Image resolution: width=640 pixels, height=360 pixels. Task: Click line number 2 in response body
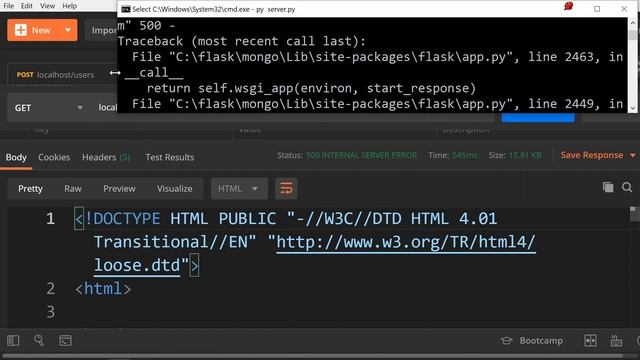50,289
